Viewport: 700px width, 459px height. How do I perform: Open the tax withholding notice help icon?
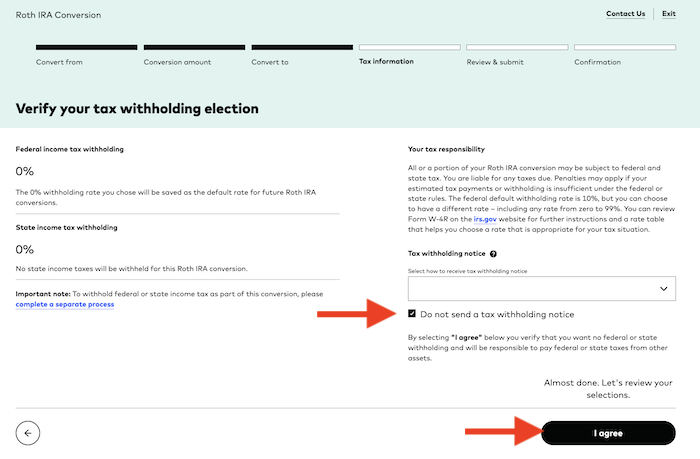pos(494,255)
